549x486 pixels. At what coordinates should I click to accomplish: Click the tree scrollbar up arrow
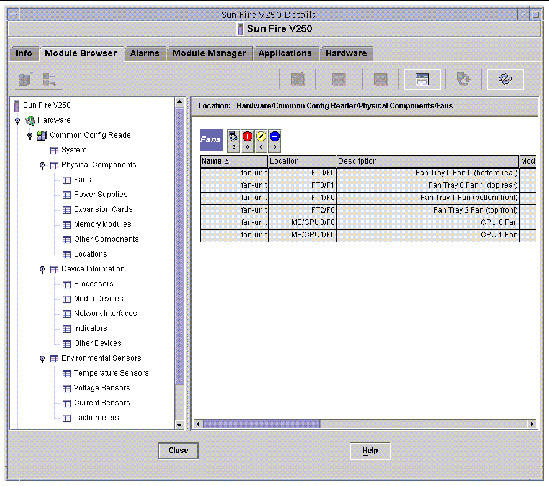[x=179, y=102]
